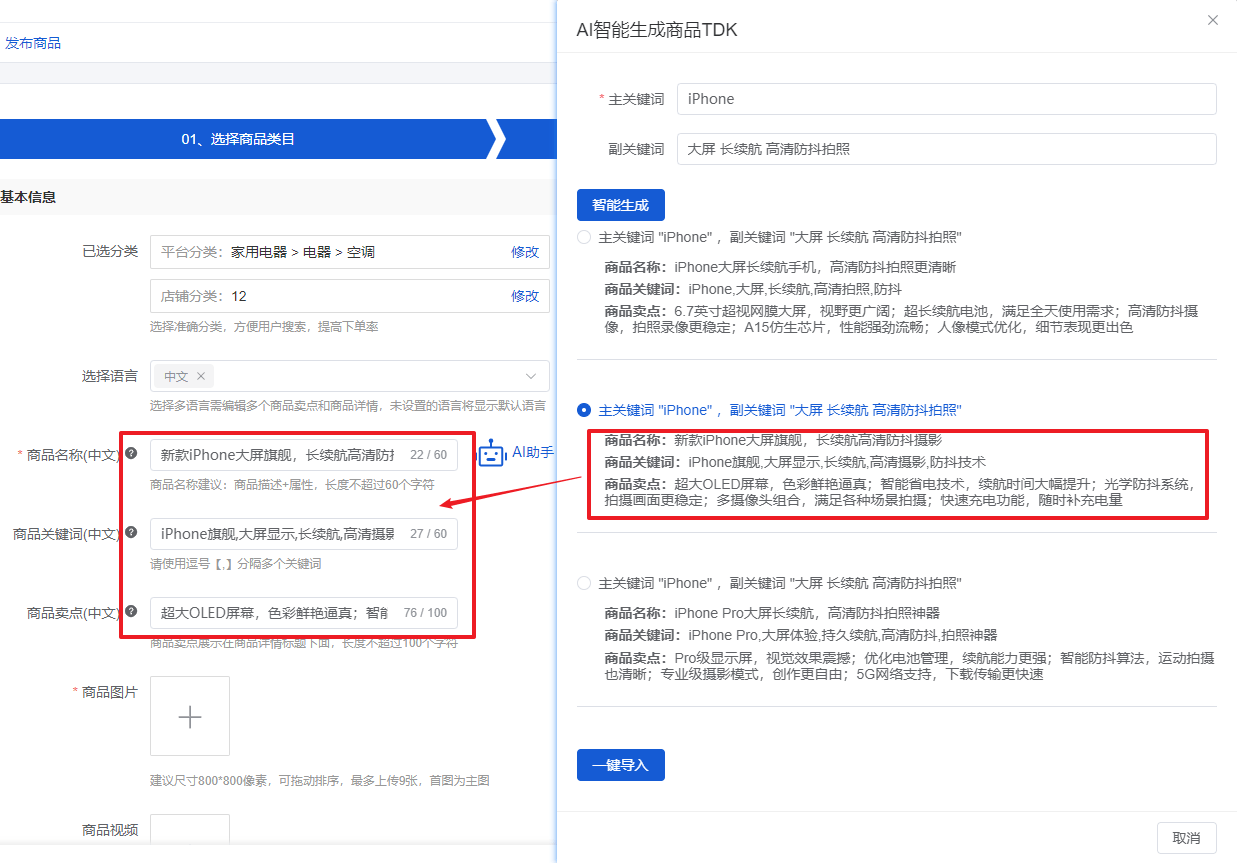Focus the 商品名称(中文) input field
Screen dimensions: 1237x863
304,455
